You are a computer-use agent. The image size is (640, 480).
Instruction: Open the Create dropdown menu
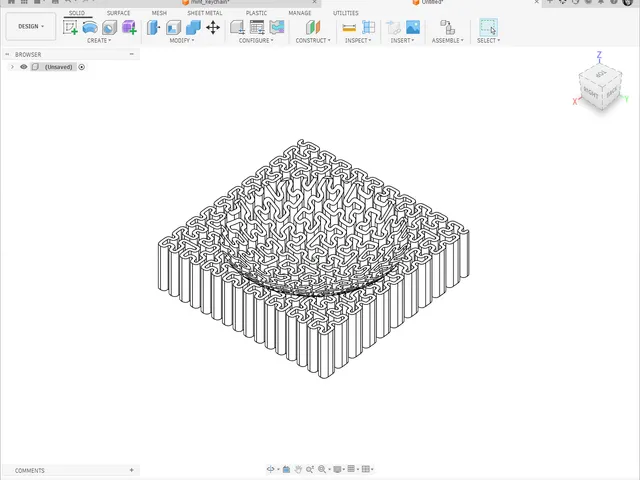pyautogui.click(x=99, y=40)
